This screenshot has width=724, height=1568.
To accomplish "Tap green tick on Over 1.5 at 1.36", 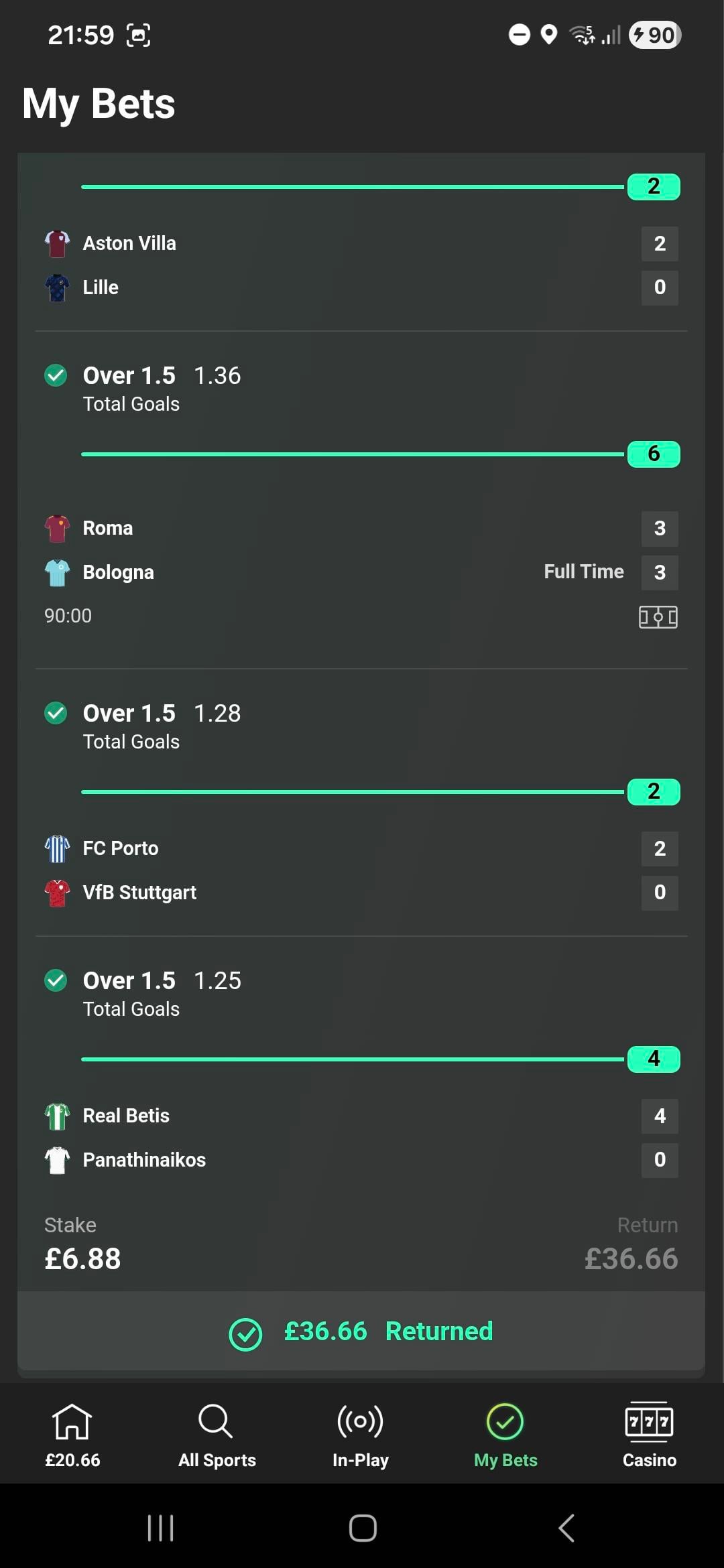I will (56, 376).
